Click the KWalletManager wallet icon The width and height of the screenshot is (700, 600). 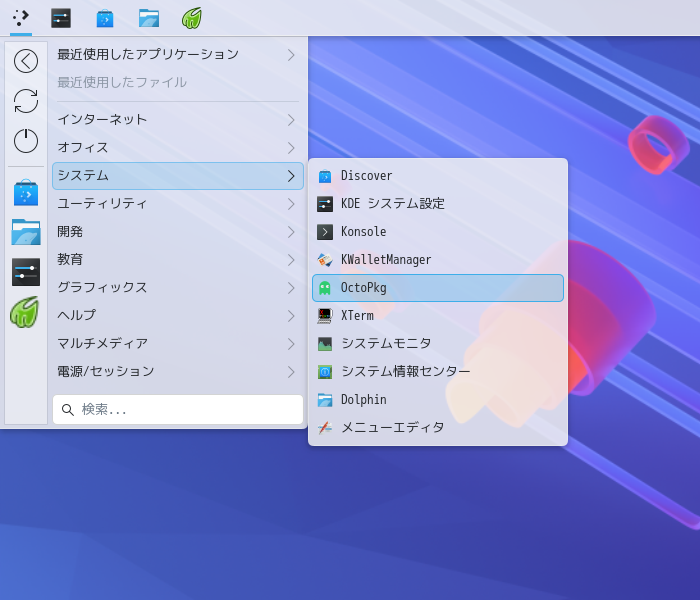(325, 260)
